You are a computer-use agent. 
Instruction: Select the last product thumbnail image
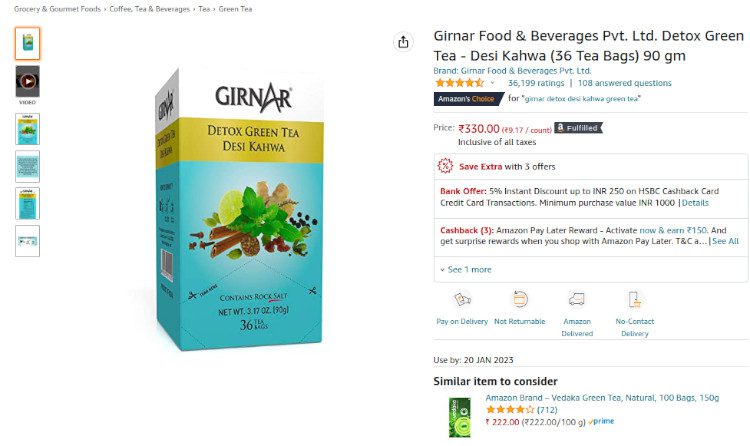tap(28, 241)
